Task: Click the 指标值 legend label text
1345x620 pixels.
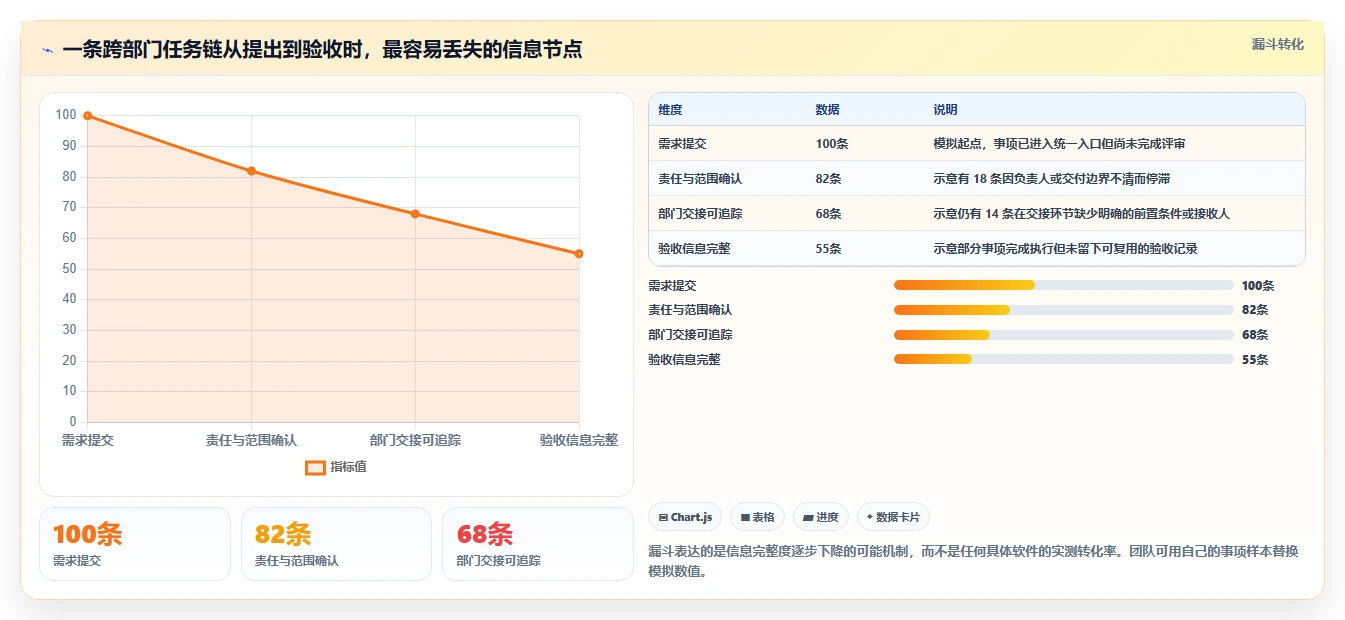Action: pos(349,467)
